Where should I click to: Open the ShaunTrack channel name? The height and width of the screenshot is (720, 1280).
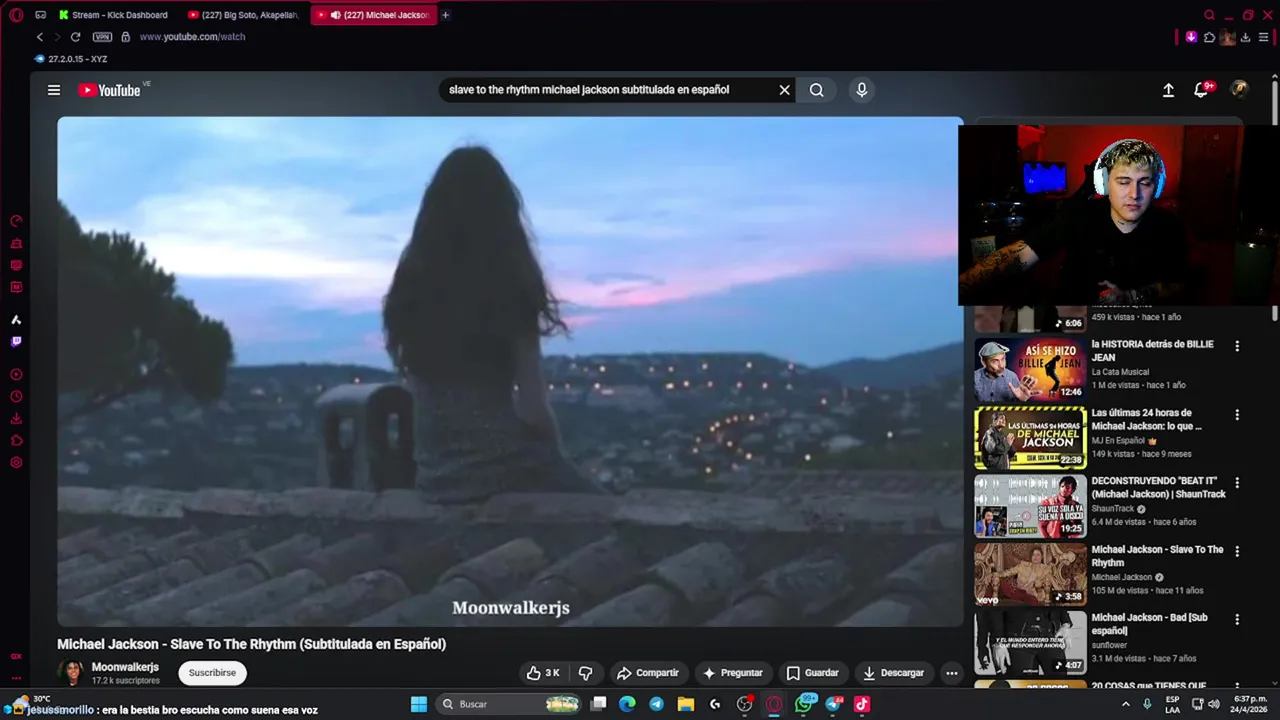click(1114, 508)
